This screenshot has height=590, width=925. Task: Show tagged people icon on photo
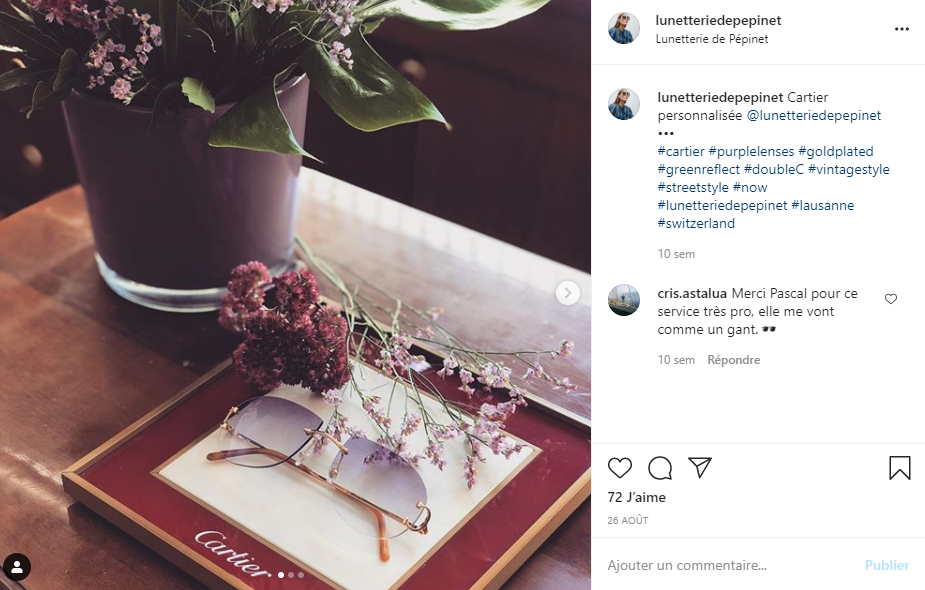[x=17, y=568]
